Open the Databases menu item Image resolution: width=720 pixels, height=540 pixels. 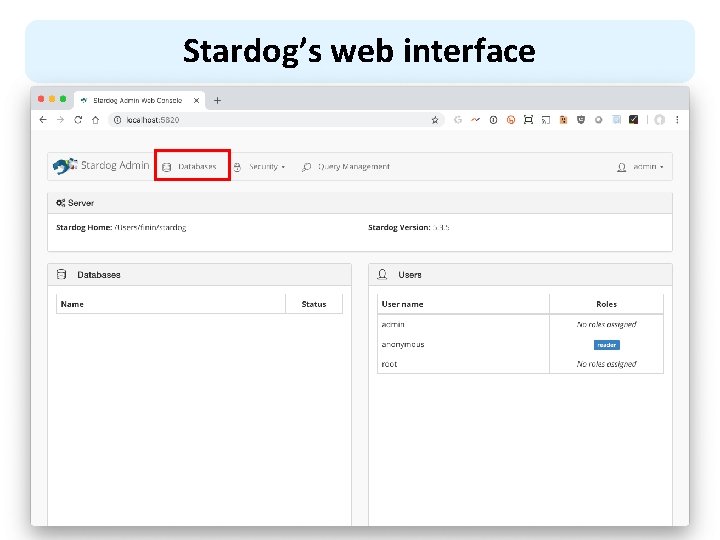tap(192, 167)
